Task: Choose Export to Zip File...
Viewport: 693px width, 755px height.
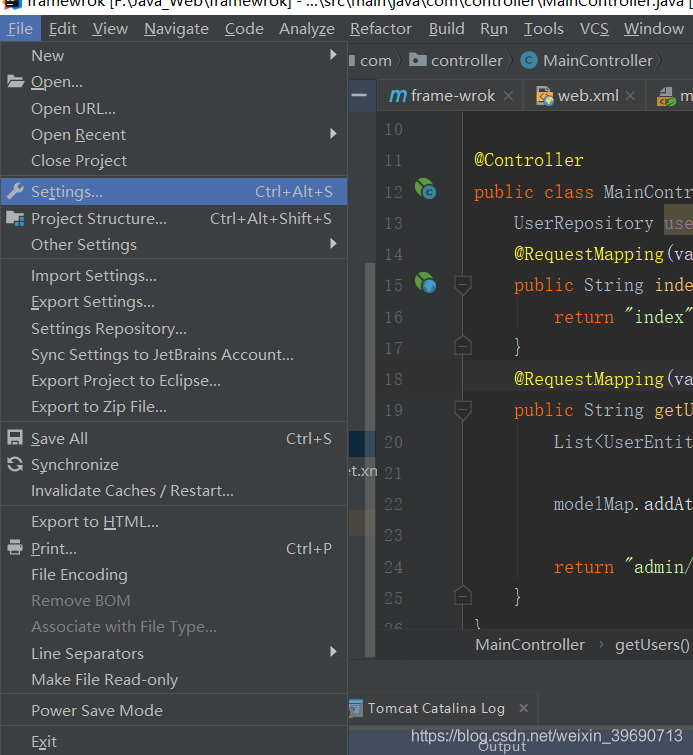Action: click(x=174, y=407)
